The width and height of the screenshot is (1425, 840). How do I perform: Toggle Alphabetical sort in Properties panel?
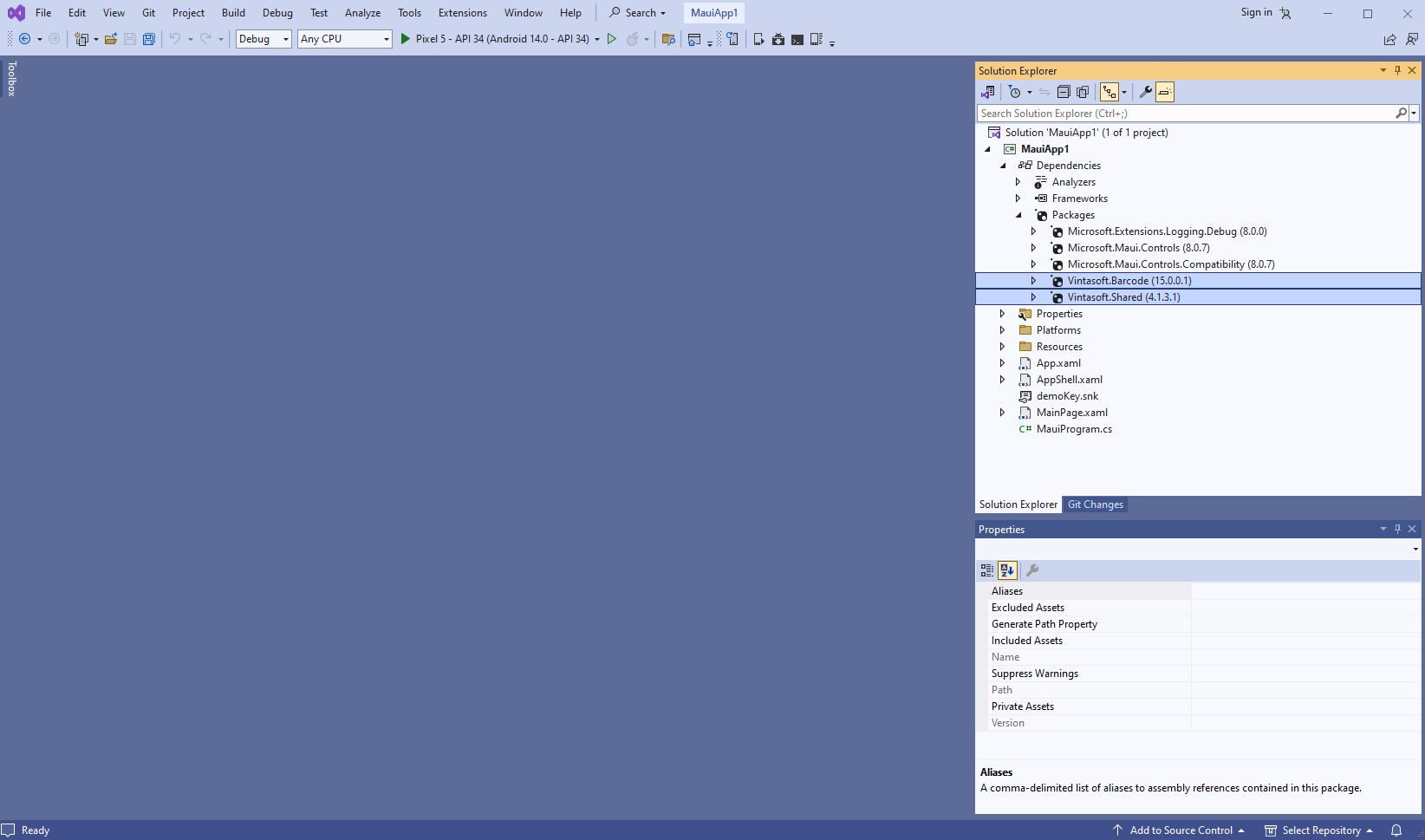(x=1007, y=570)
